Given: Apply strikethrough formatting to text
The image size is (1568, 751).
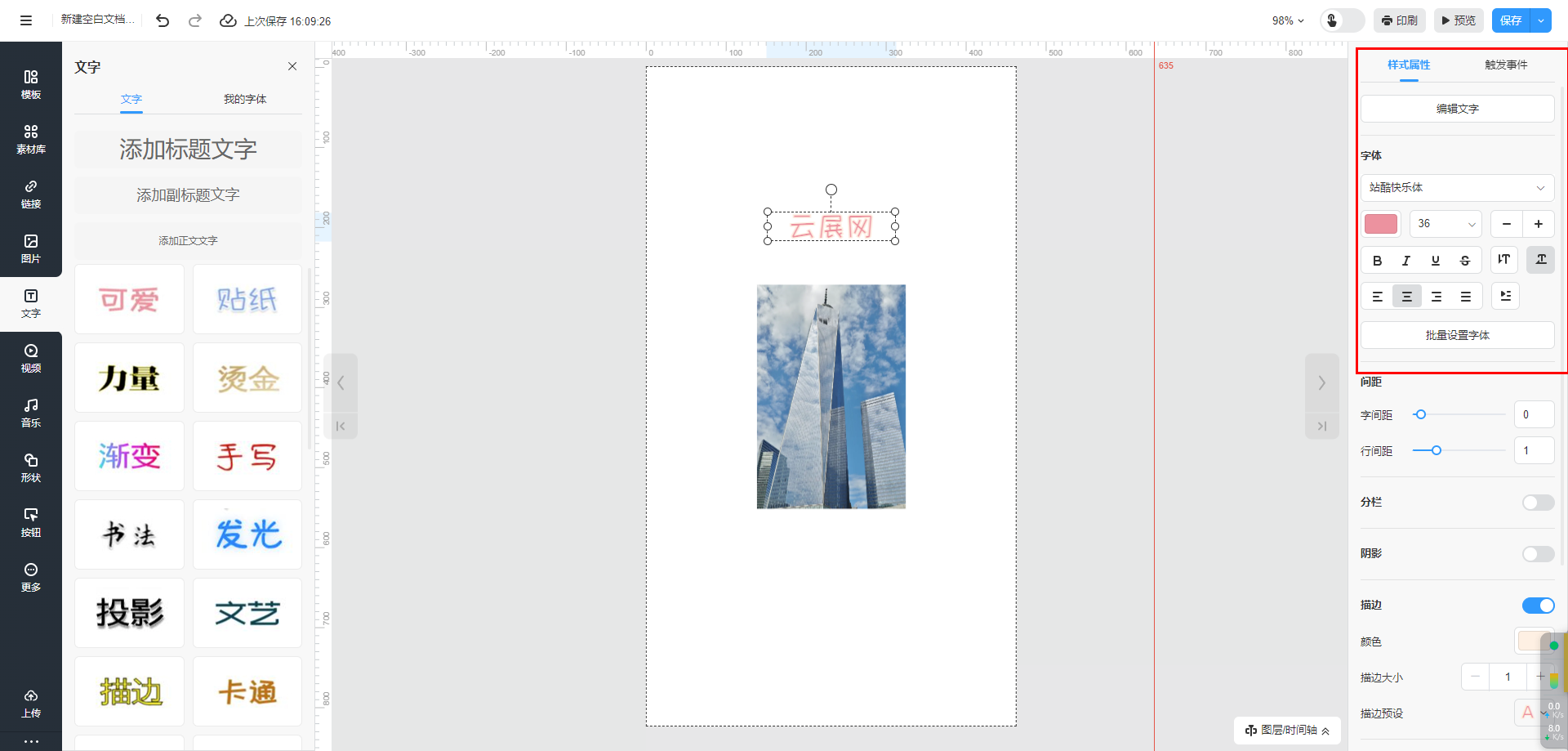Looking at the screenshot, I should click(1465, 261).
